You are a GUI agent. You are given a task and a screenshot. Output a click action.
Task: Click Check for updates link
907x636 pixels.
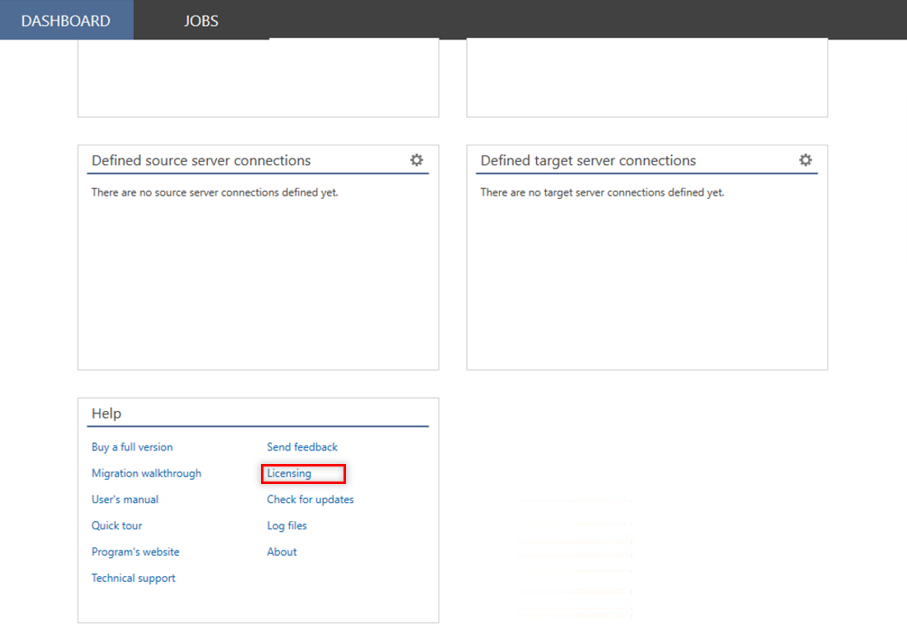(x=310, y=499)
